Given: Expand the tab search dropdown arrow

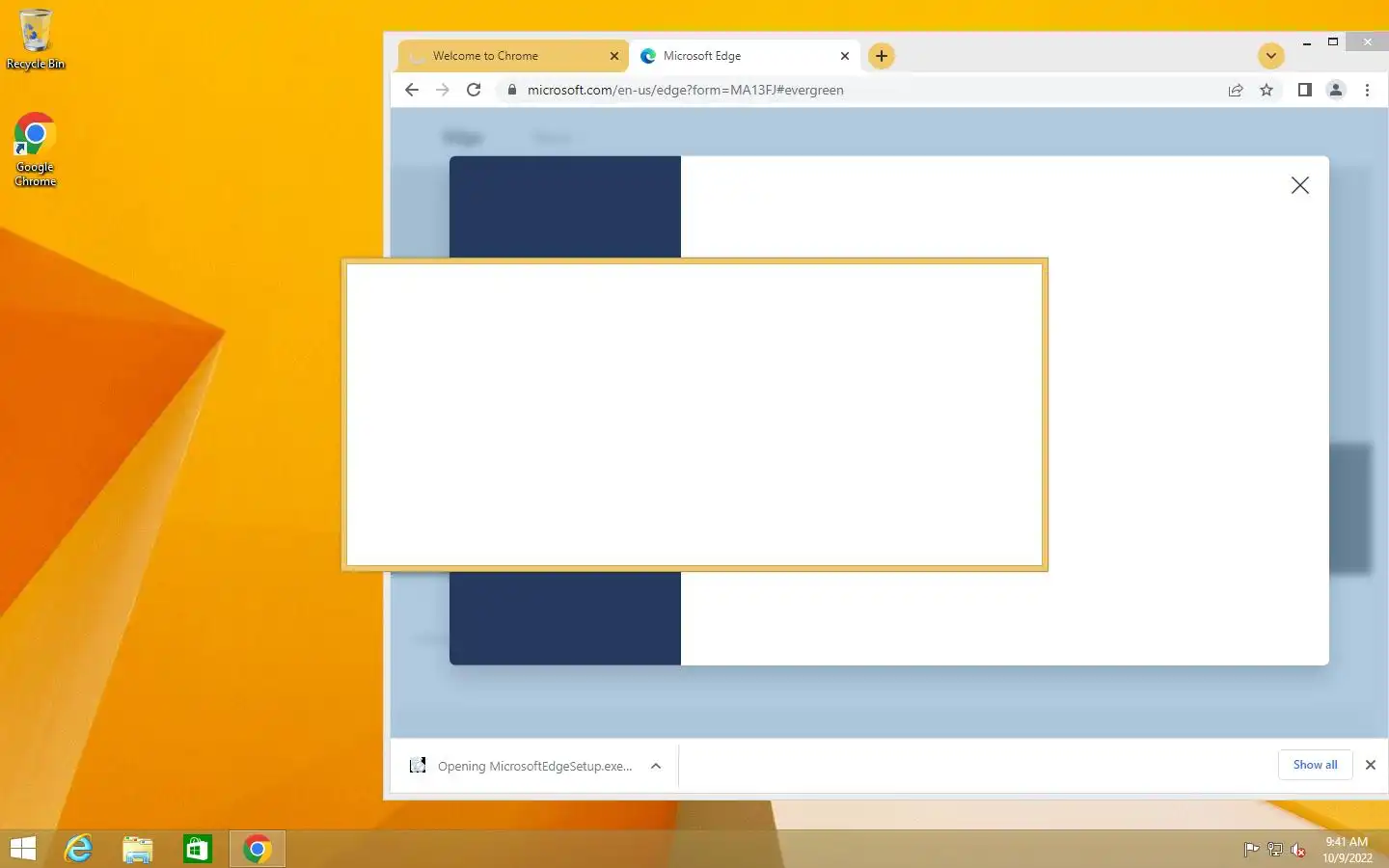Looking at the screenshot, I should (x=1271, y=56).
